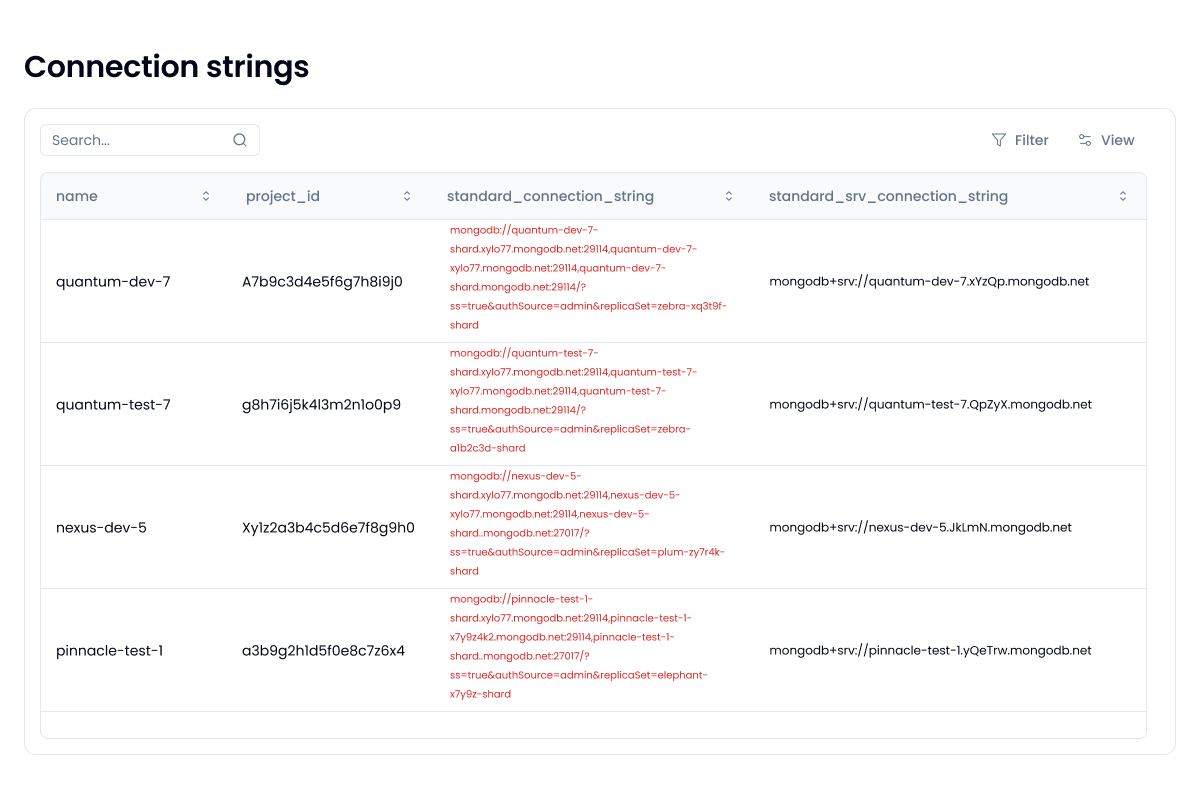Click the search magnifying glass icon
Viewport: 1200px width, 800px height.
tap(239, 140)
